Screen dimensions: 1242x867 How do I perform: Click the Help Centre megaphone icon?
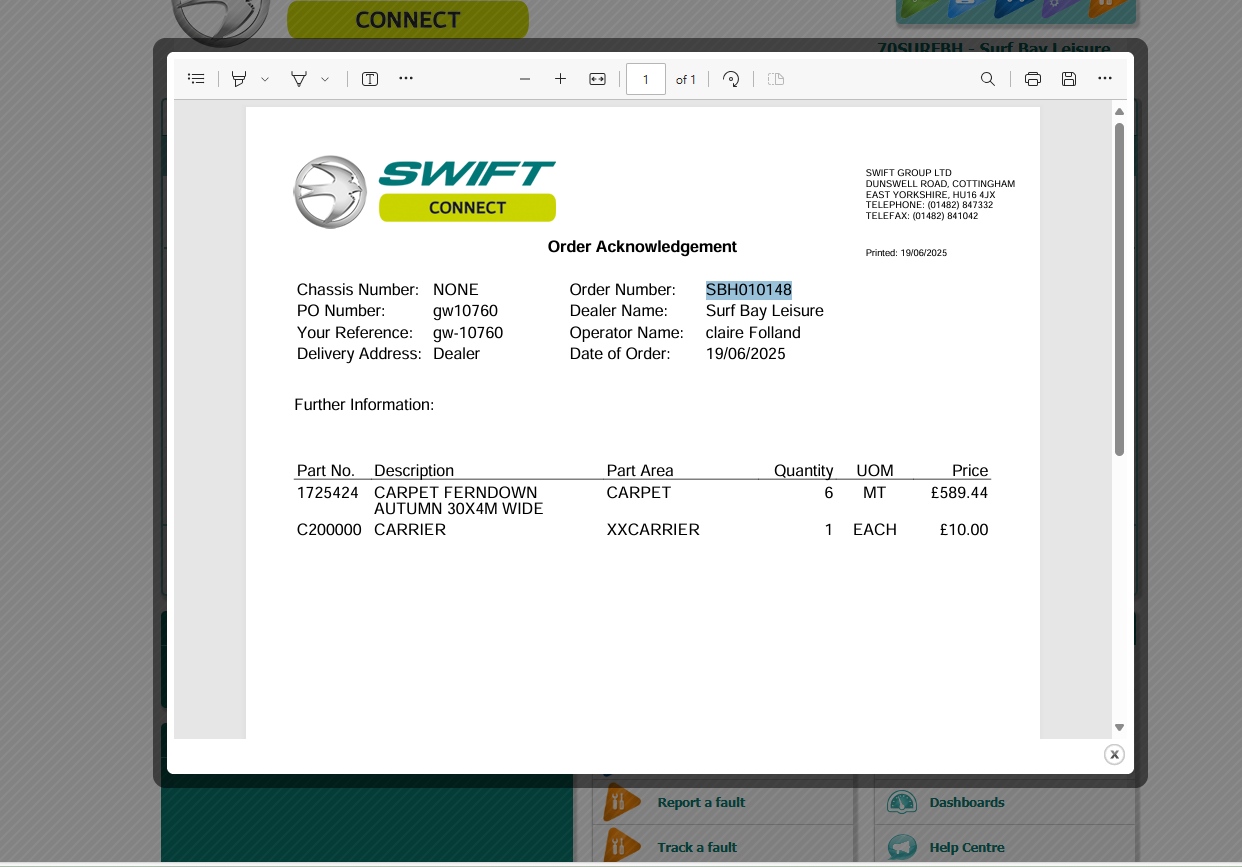(x=902, y=847)
